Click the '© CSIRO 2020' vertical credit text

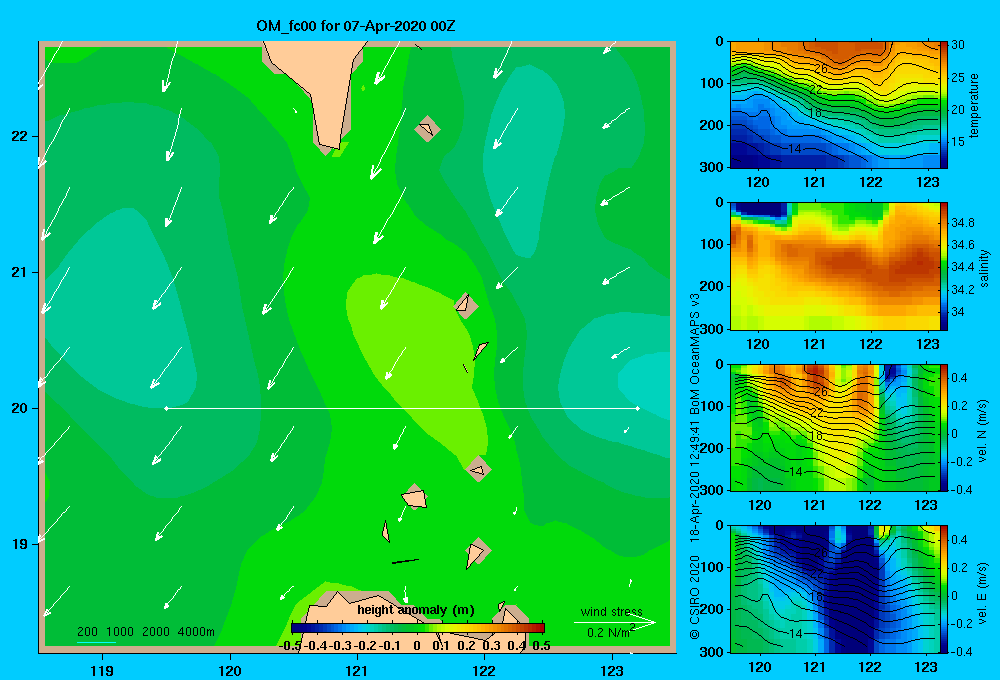695,597
